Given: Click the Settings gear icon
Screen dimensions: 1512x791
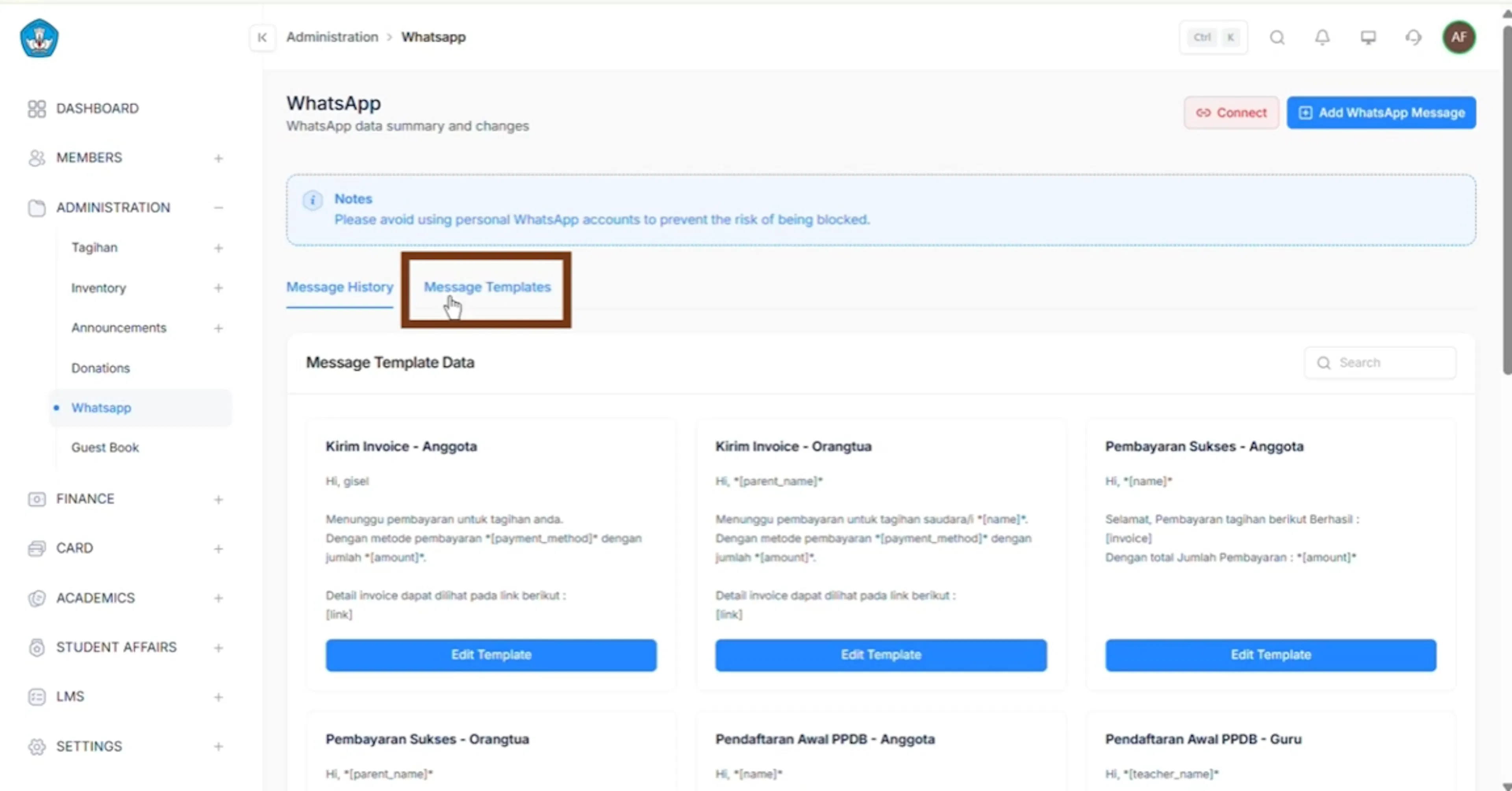Looking at the screenshot, I should (36, 747).
